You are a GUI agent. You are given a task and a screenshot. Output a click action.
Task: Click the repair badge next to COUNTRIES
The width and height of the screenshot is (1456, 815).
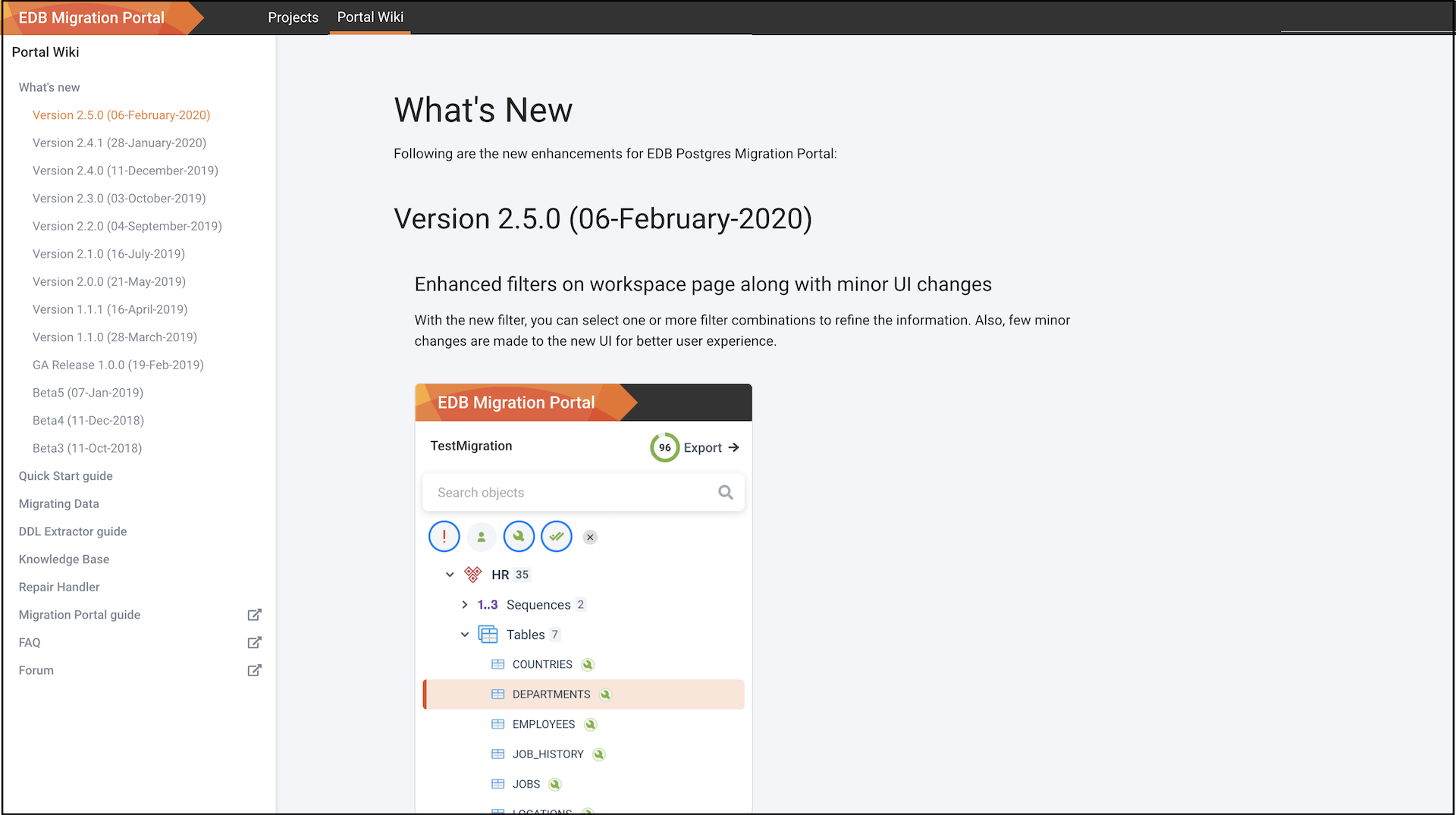point(588,665)
